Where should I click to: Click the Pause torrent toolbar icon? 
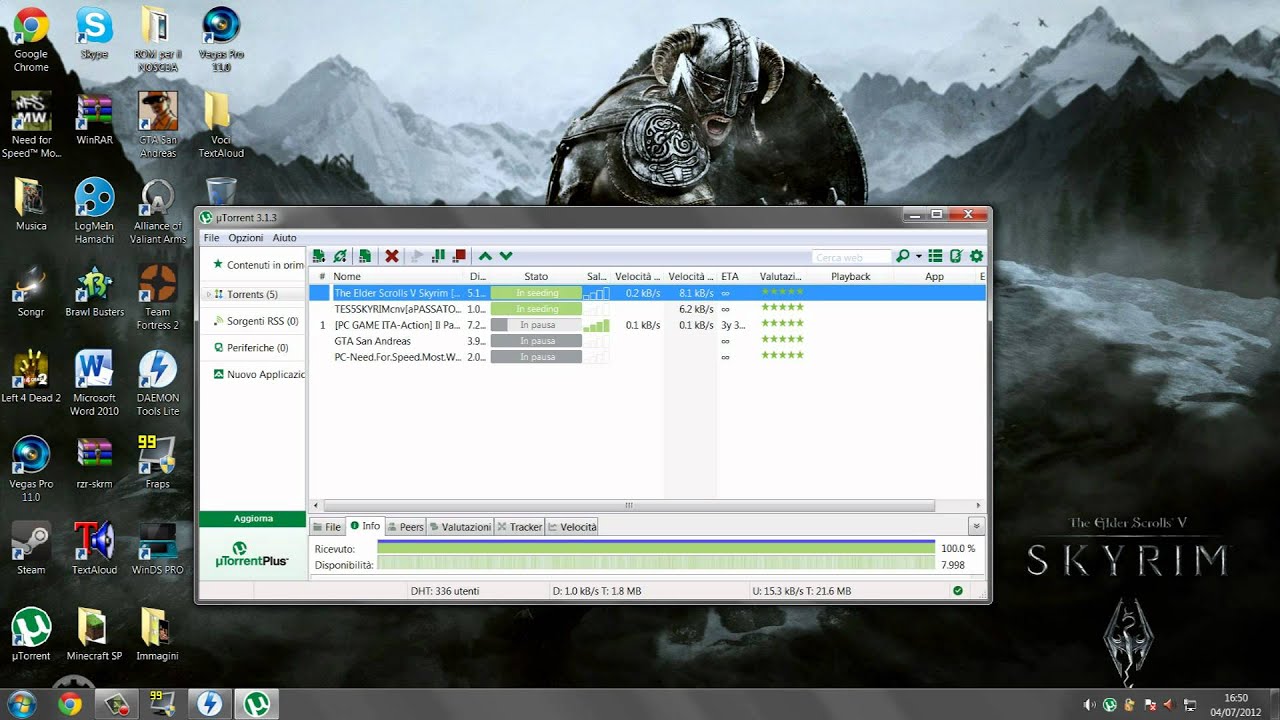[439, 257]
